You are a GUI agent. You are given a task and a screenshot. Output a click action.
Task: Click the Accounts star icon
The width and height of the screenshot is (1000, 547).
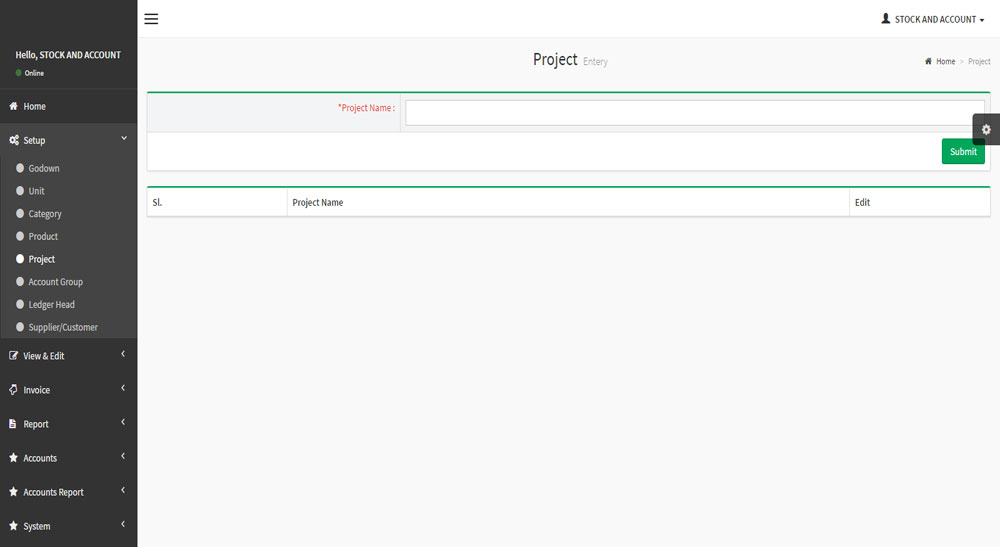point(13,458)
